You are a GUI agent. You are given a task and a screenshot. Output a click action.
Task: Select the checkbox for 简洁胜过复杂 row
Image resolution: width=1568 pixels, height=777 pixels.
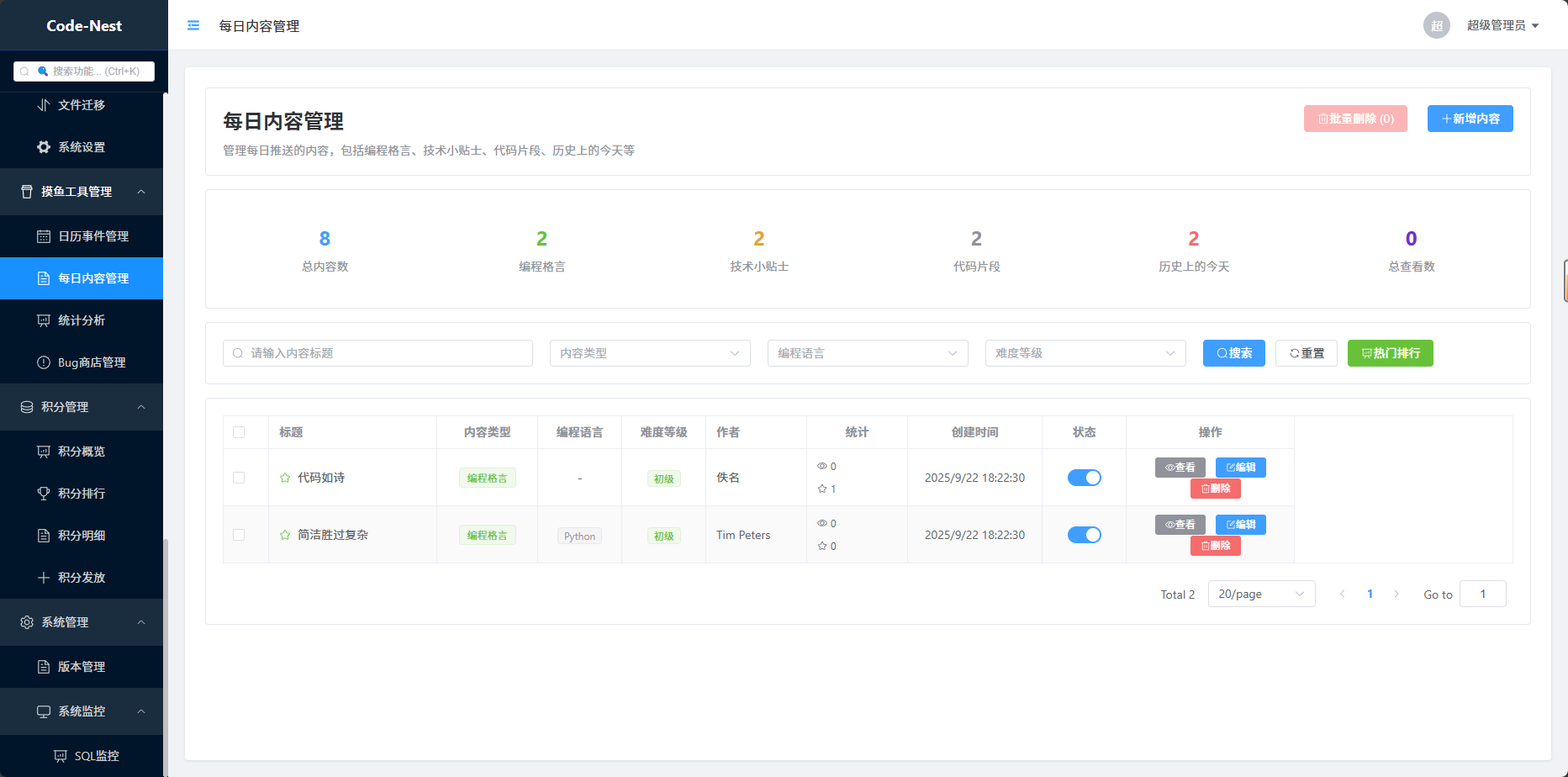[x=239, y=535]
